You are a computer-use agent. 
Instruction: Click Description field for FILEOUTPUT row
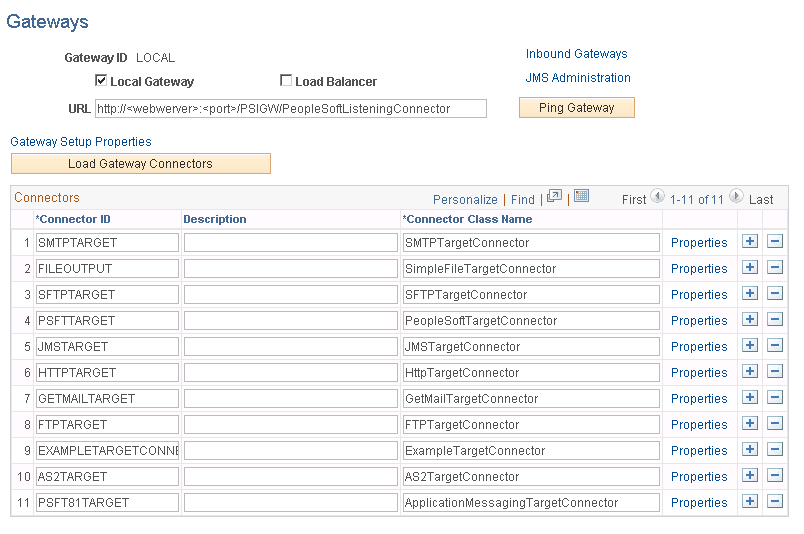pos(291,269)
